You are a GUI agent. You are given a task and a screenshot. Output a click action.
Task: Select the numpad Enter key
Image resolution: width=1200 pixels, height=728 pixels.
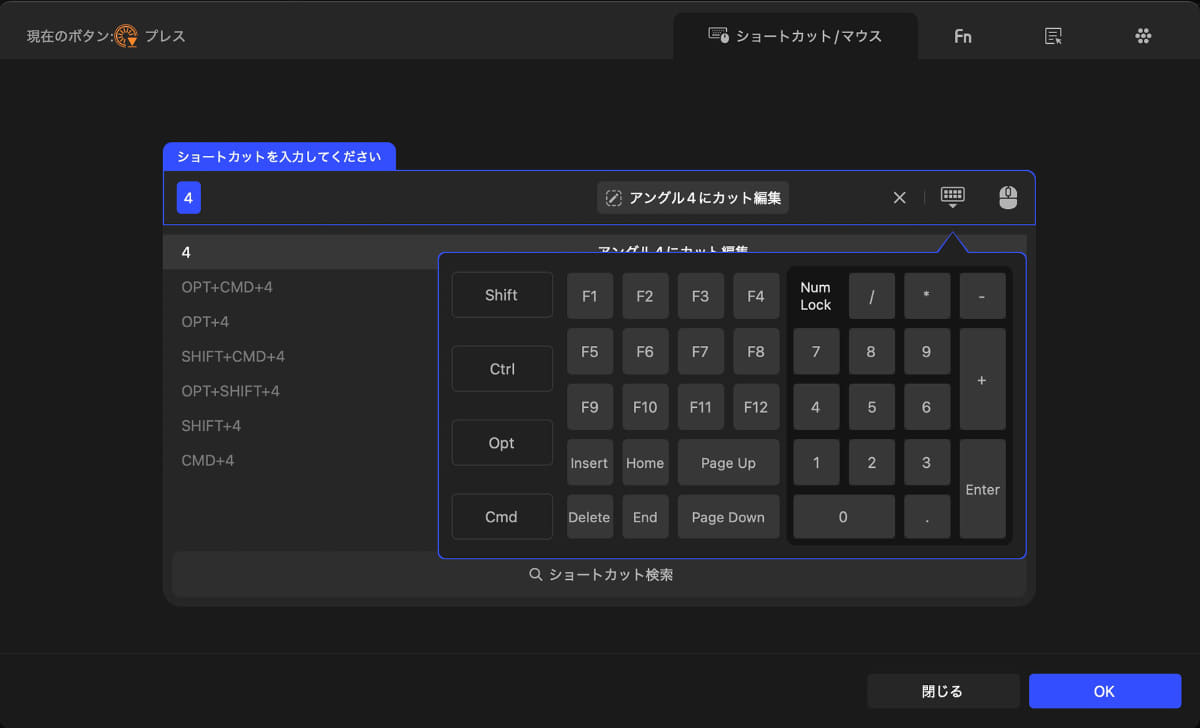(x=982, y=490)
